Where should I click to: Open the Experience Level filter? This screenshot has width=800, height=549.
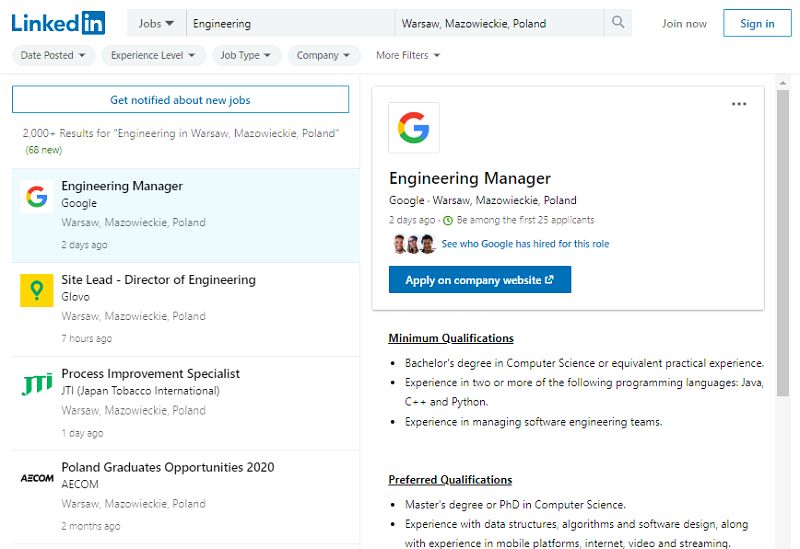153,55
